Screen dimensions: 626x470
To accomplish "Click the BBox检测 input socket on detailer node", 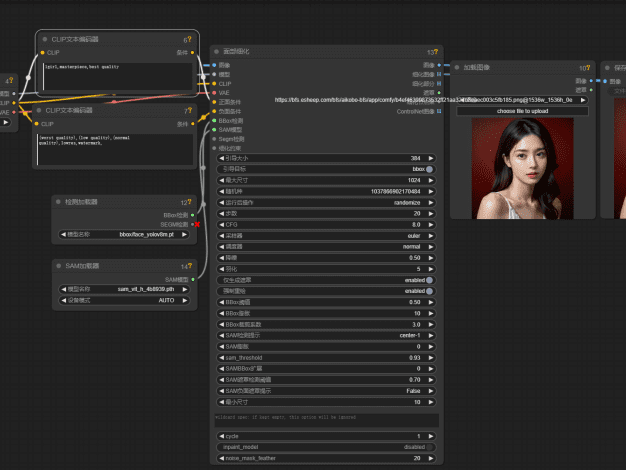I will 214,120.
